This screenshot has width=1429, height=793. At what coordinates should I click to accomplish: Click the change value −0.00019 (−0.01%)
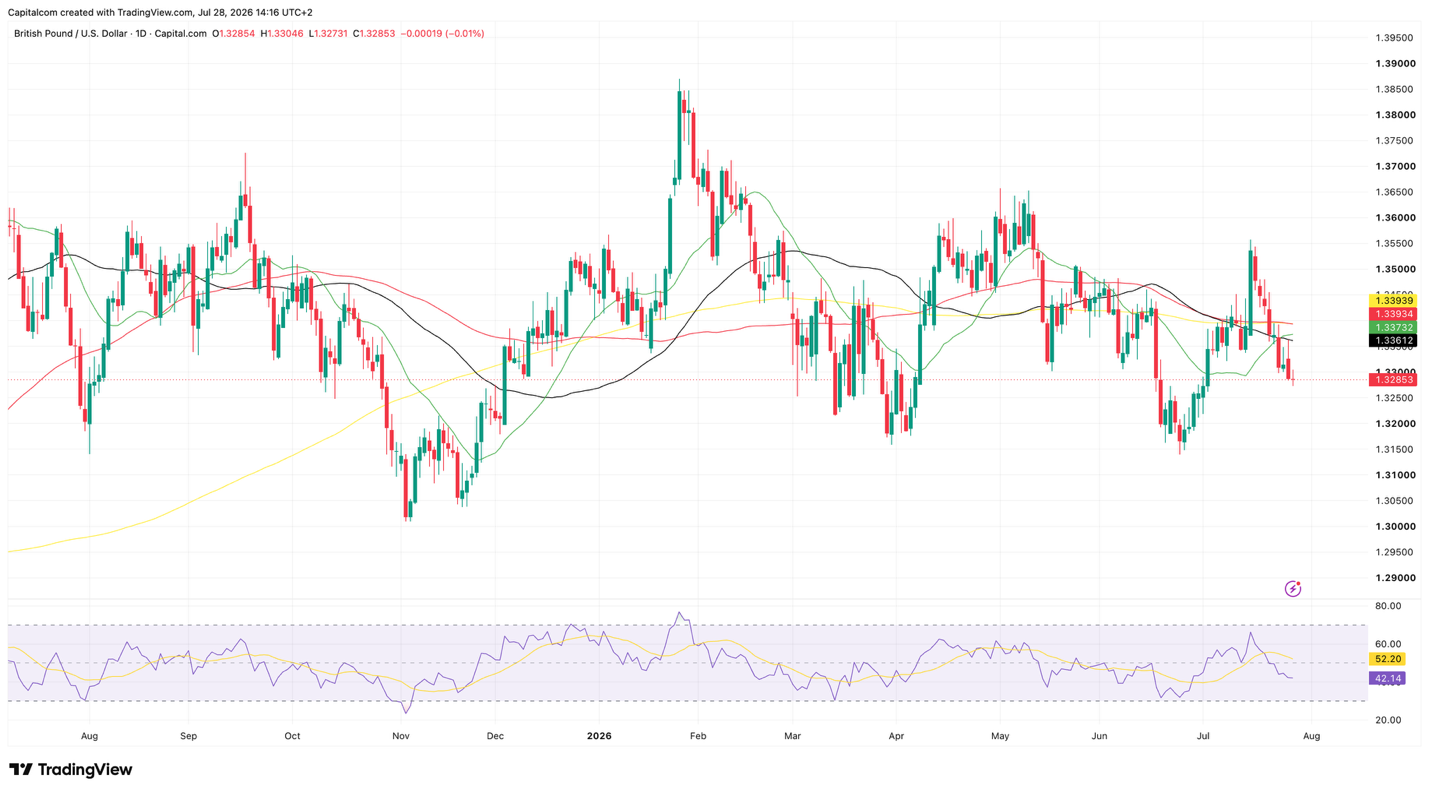point(442,33)
